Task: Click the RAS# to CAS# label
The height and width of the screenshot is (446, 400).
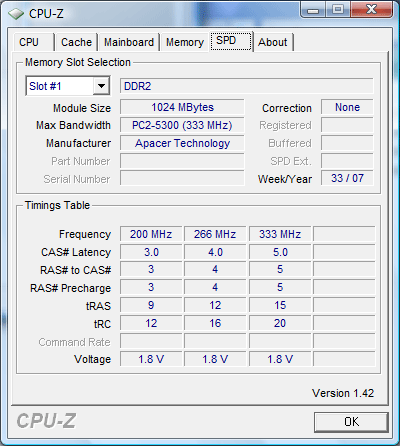Action: tap(75, 270)
